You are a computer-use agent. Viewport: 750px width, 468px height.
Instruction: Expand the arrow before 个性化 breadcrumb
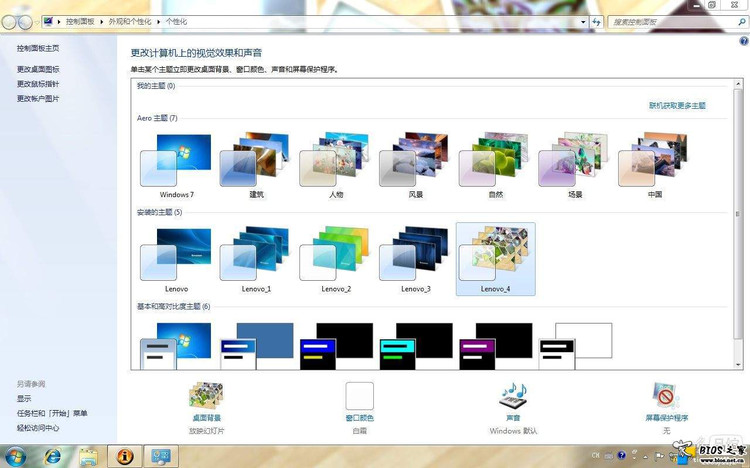coord(158,22)
